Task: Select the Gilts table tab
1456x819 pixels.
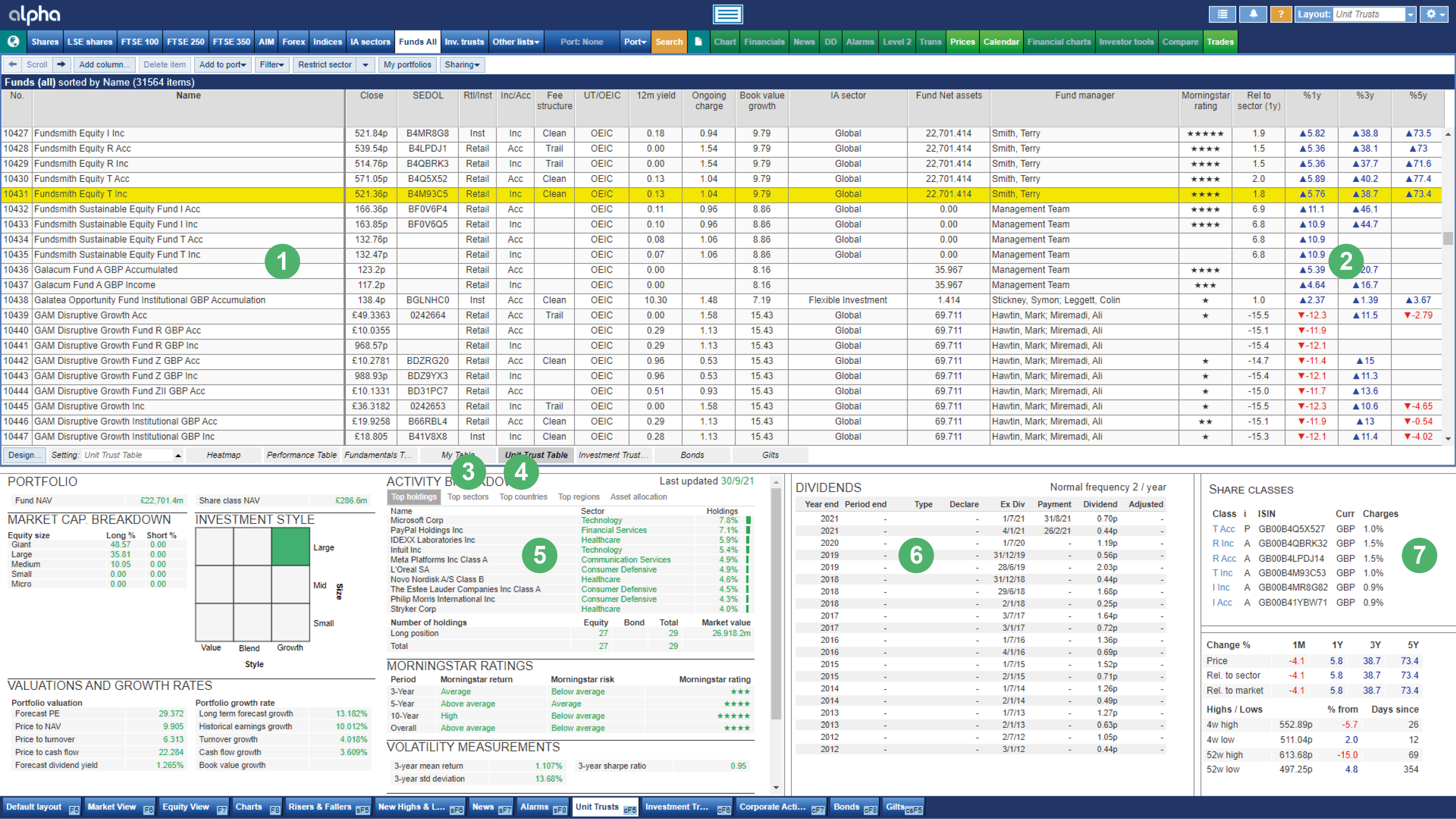Action: pos(770,455)
